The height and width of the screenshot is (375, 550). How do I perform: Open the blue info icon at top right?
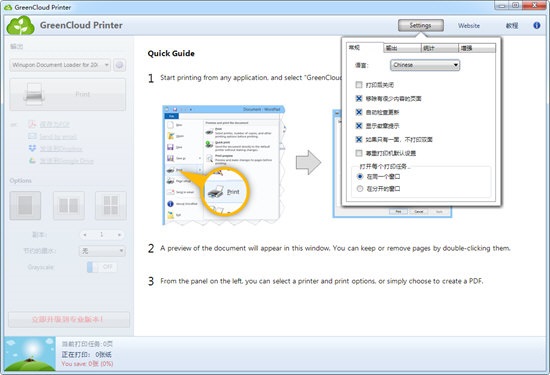(537, 25)
